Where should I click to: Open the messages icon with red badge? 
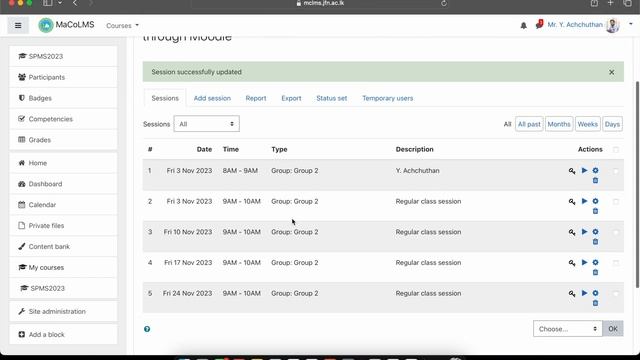(x=539, y=24)
